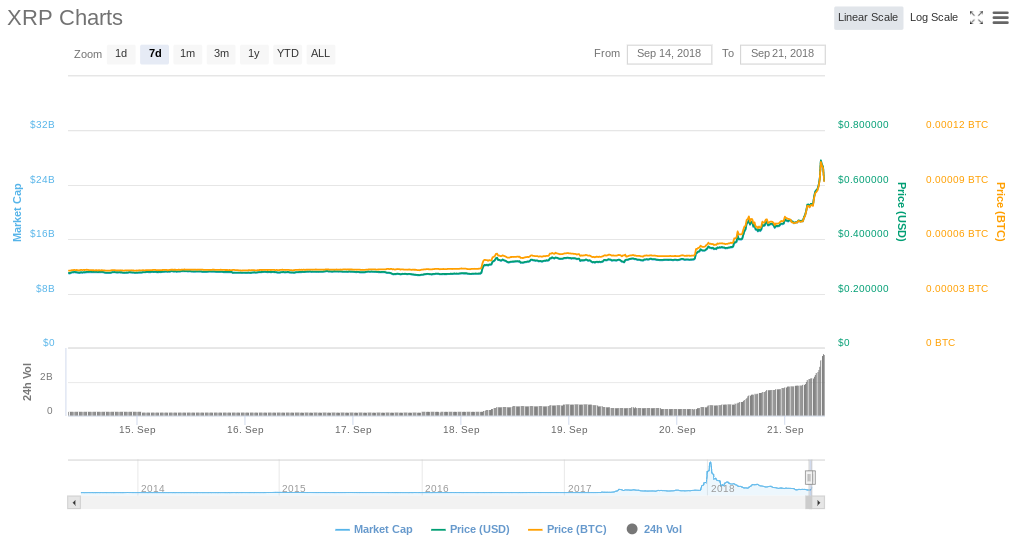Click the $0.600000 price label
This screenshot has height=542, width=1015.
tap(863, 179)
